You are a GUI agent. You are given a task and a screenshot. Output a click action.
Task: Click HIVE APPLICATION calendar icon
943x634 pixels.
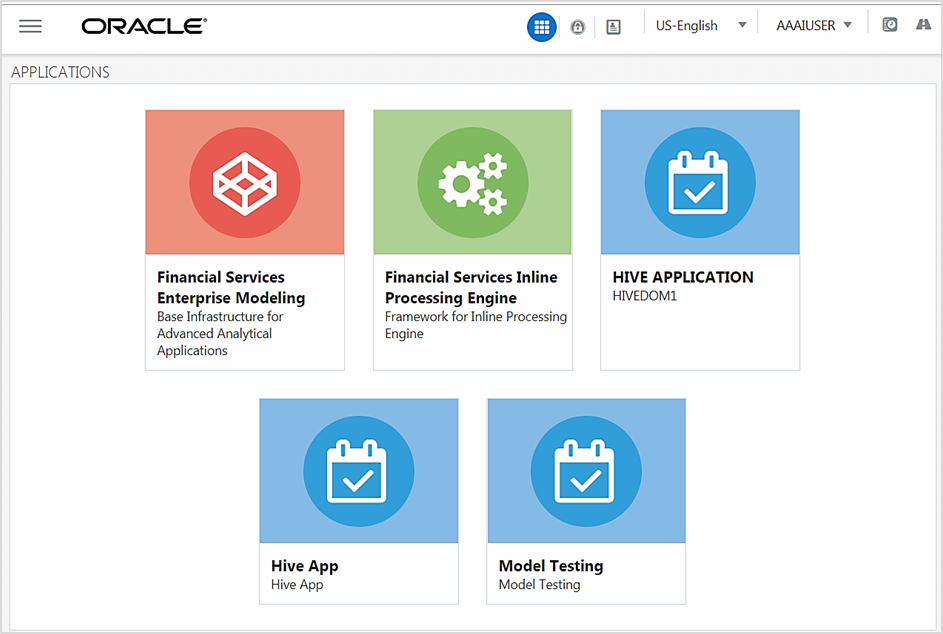[700, 182]
